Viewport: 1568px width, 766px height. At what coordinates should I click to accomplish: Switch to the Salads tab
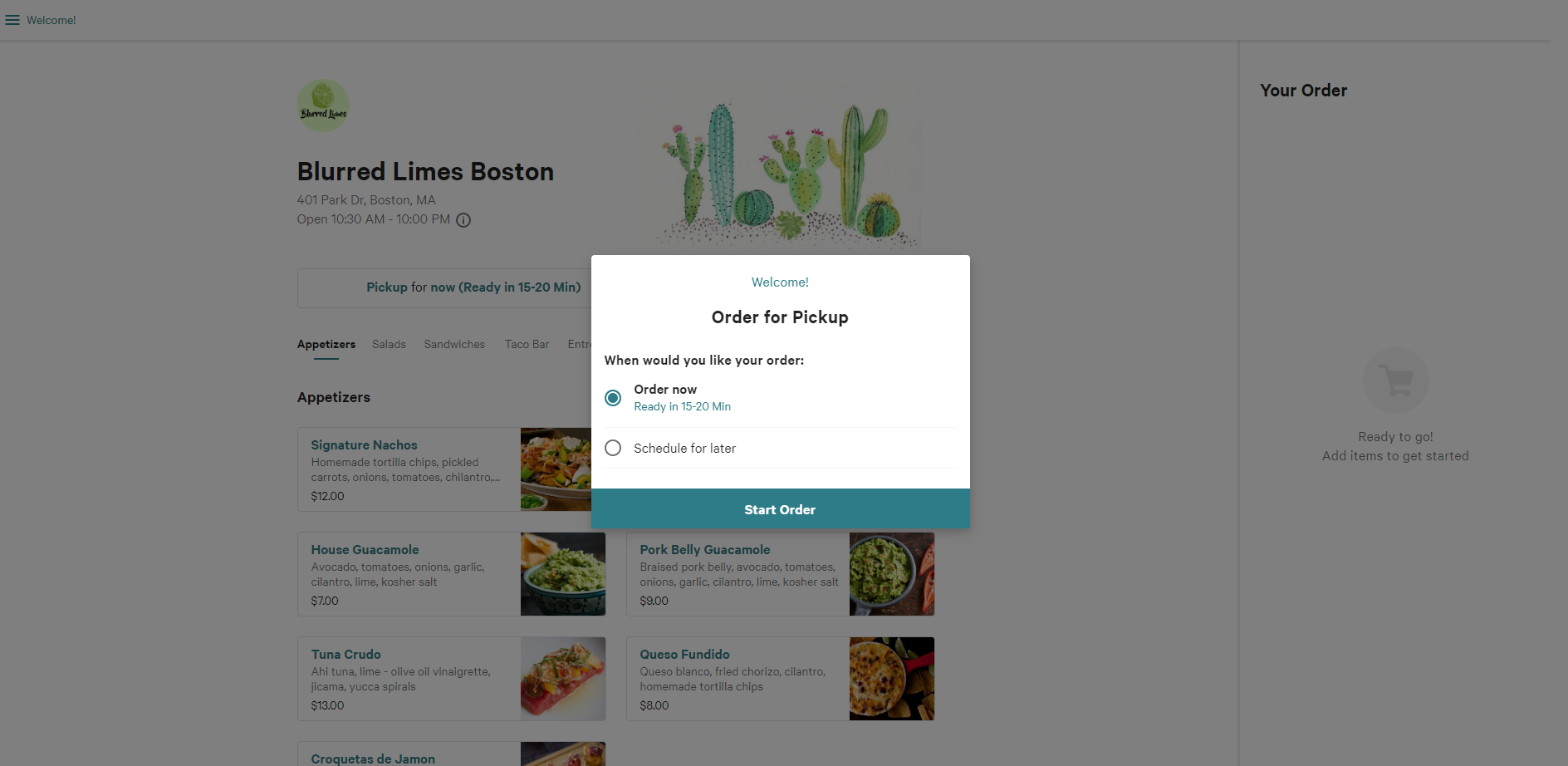point(389,344)
